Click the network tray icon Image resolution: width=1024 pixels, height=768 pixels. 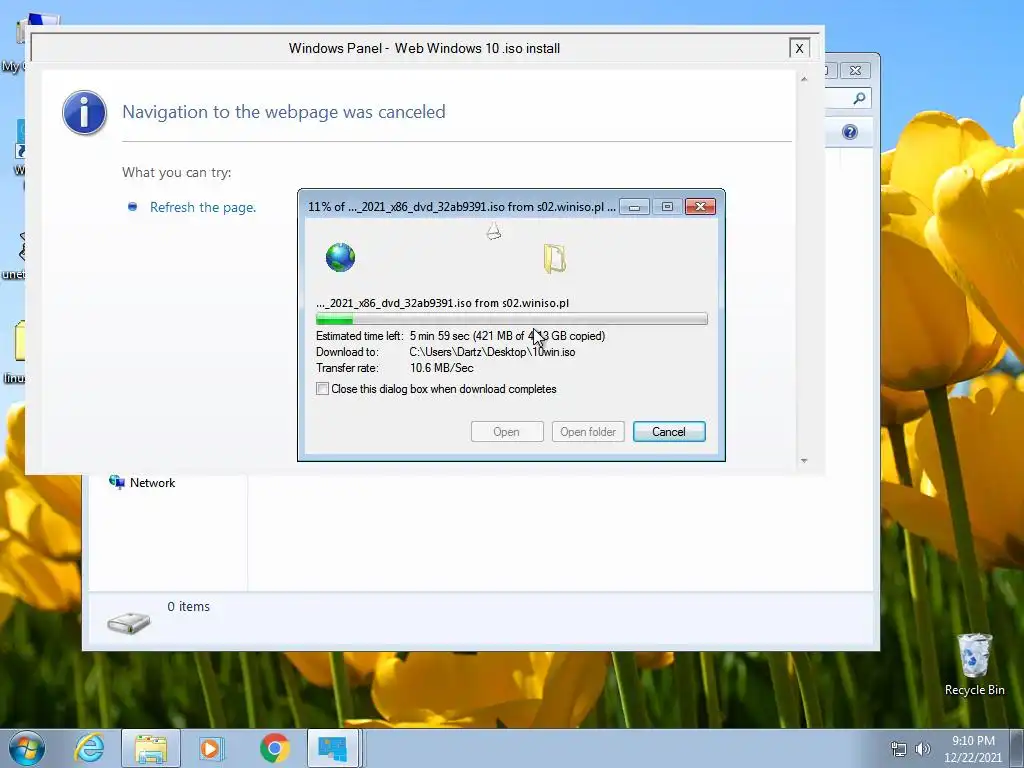(899, 749)
